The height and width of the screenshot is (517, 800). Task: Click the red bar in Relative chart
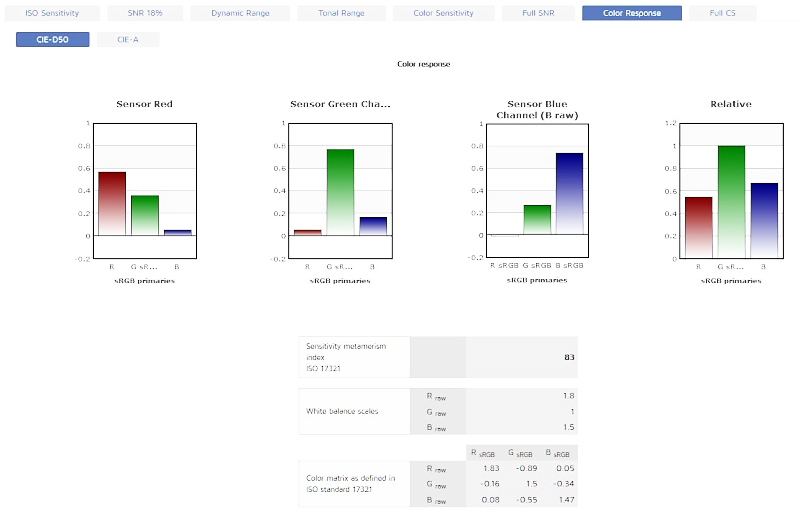click(x=698, y=227)
